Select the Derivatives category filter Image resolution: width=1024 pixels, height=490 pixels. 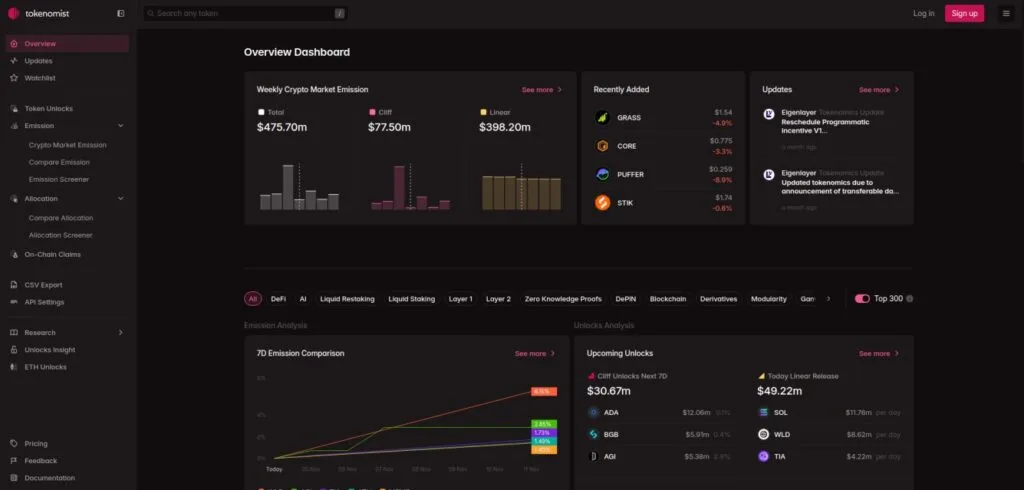pos(718,299)
